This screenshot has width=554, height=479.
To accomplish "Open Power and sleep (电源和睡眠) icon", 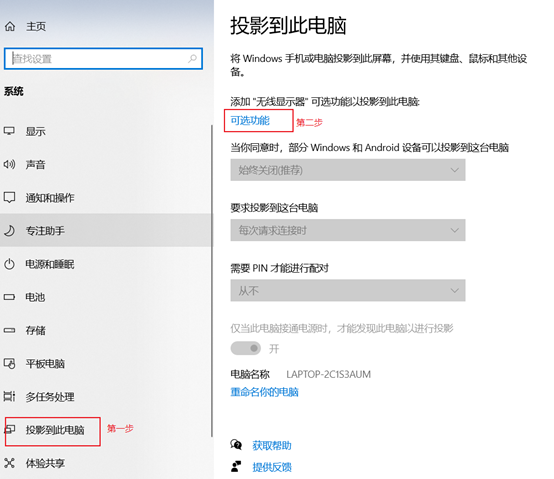I will [9, 264].
